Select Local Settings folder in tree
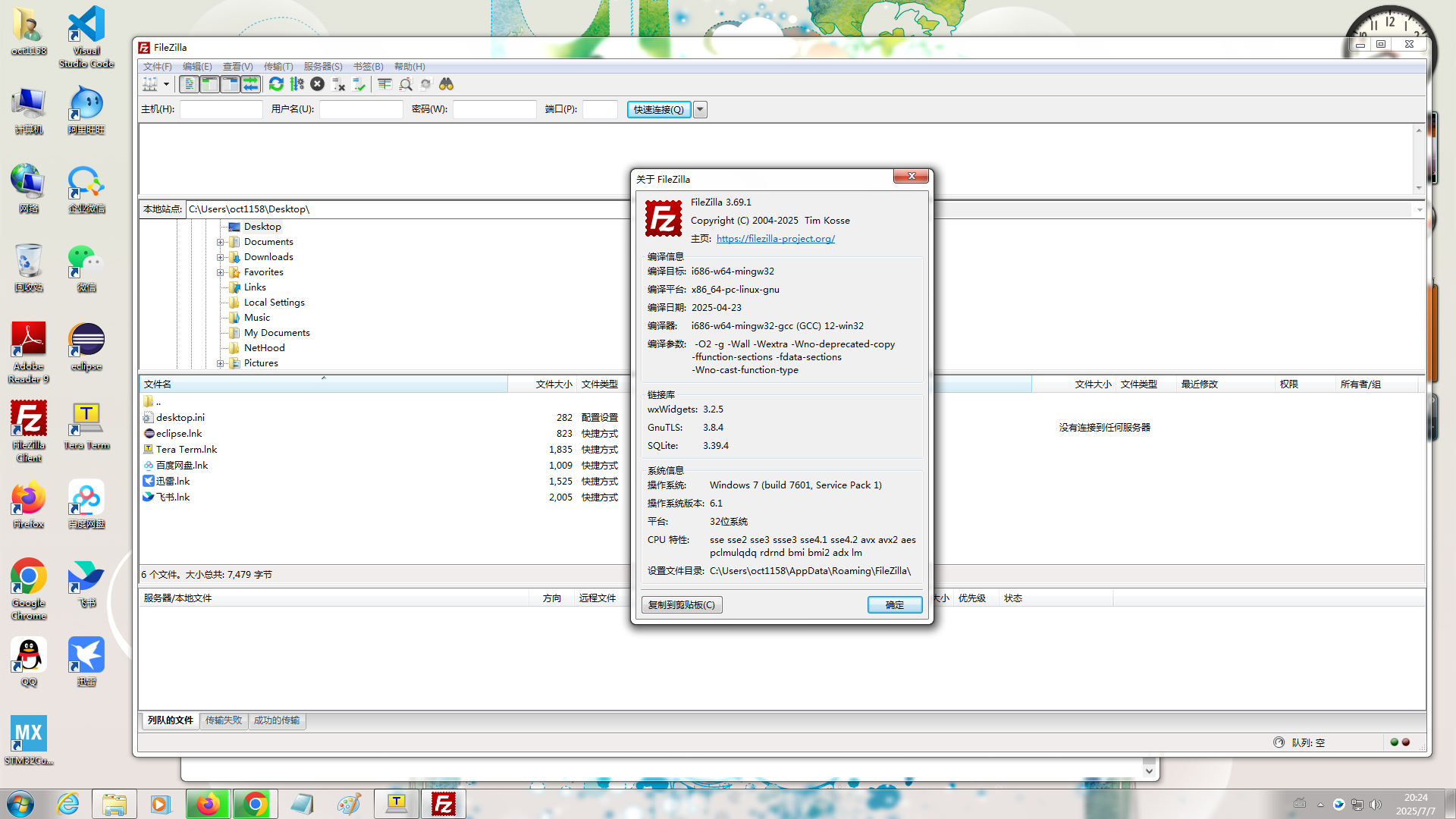Screen dimensions: 1456x819 point(274,303)
